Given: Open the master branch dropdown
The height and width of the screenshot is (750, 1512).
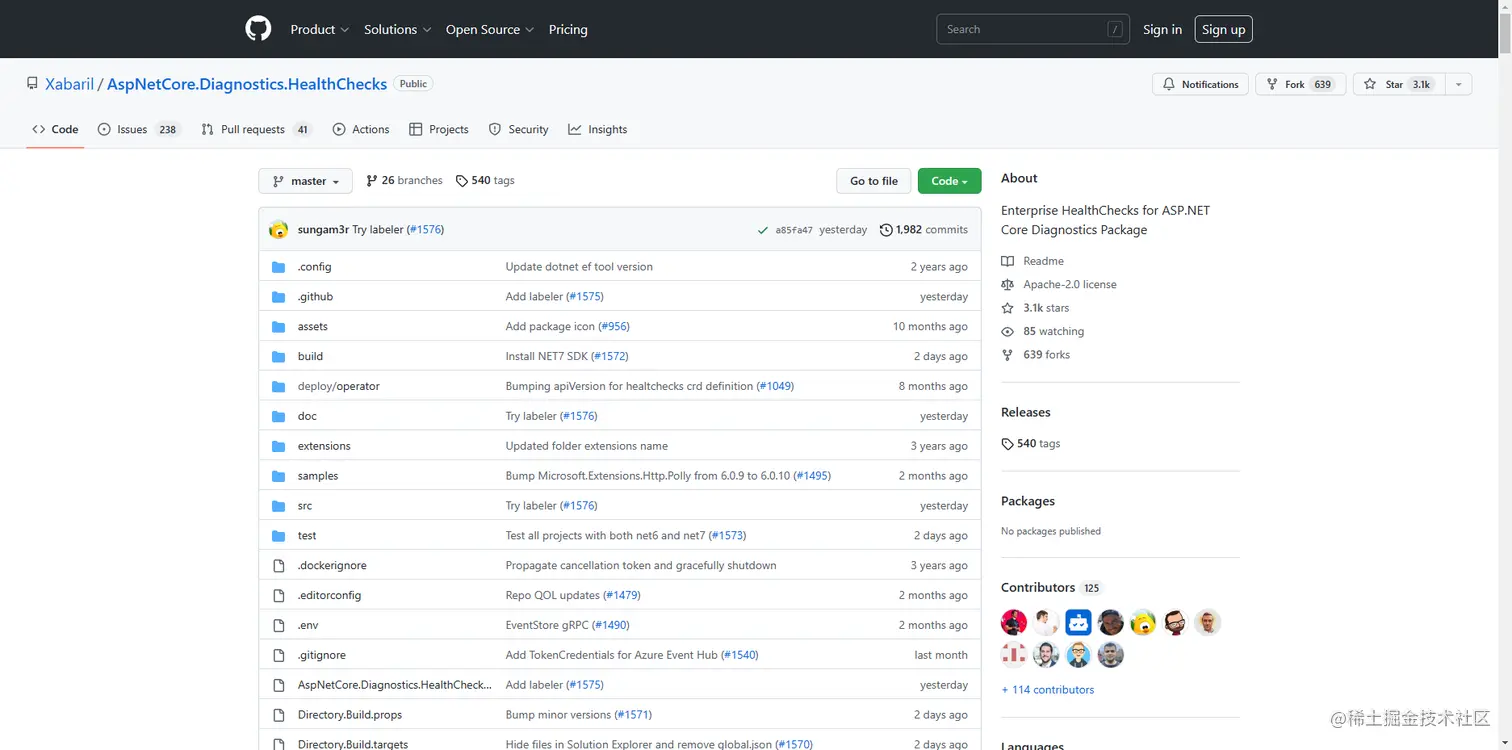Looking at the screenshot, I should click(305, 181).
